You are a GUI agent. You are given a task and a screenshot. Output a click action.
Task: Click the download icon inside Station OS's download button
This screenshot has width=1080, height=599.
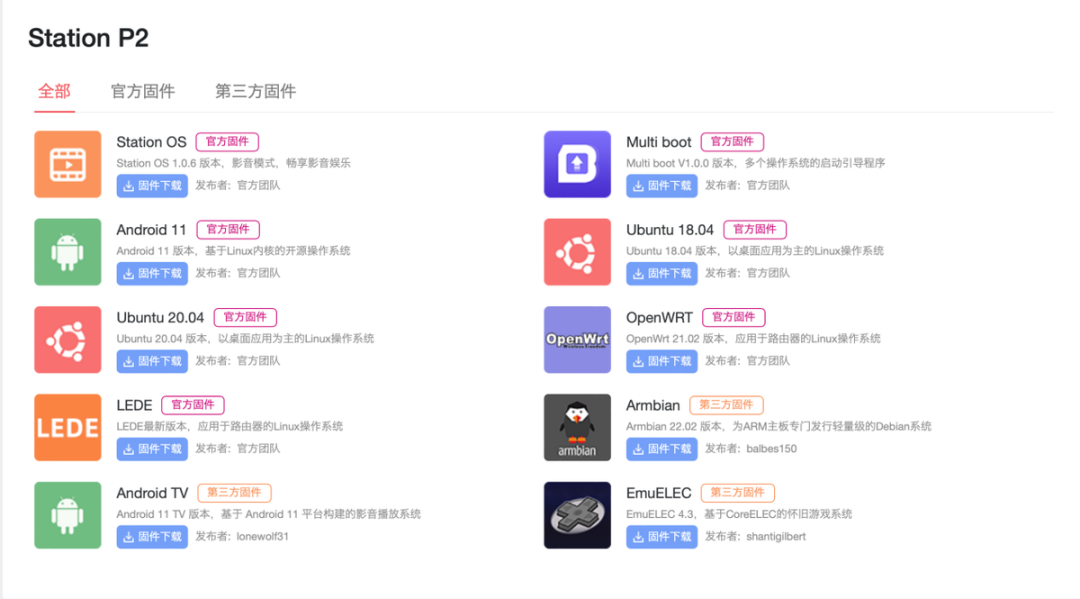(127, 185)
